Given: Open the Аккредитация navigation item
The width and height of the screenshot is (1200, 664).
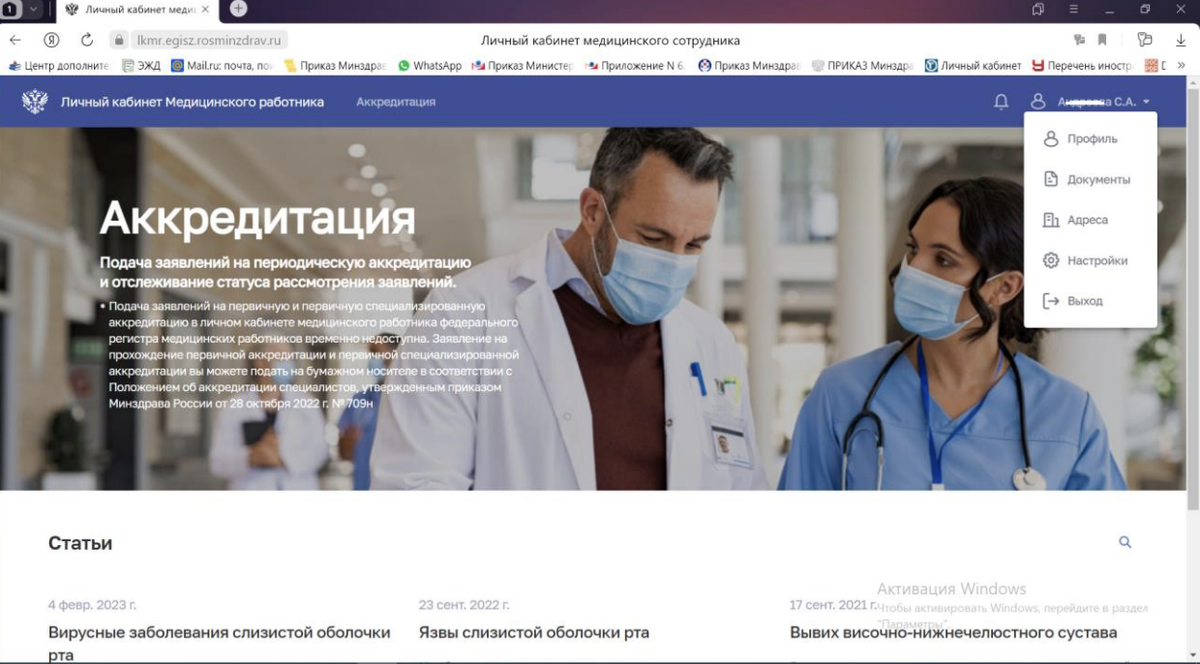Looking at the screenshot, I should pos(395,101).
